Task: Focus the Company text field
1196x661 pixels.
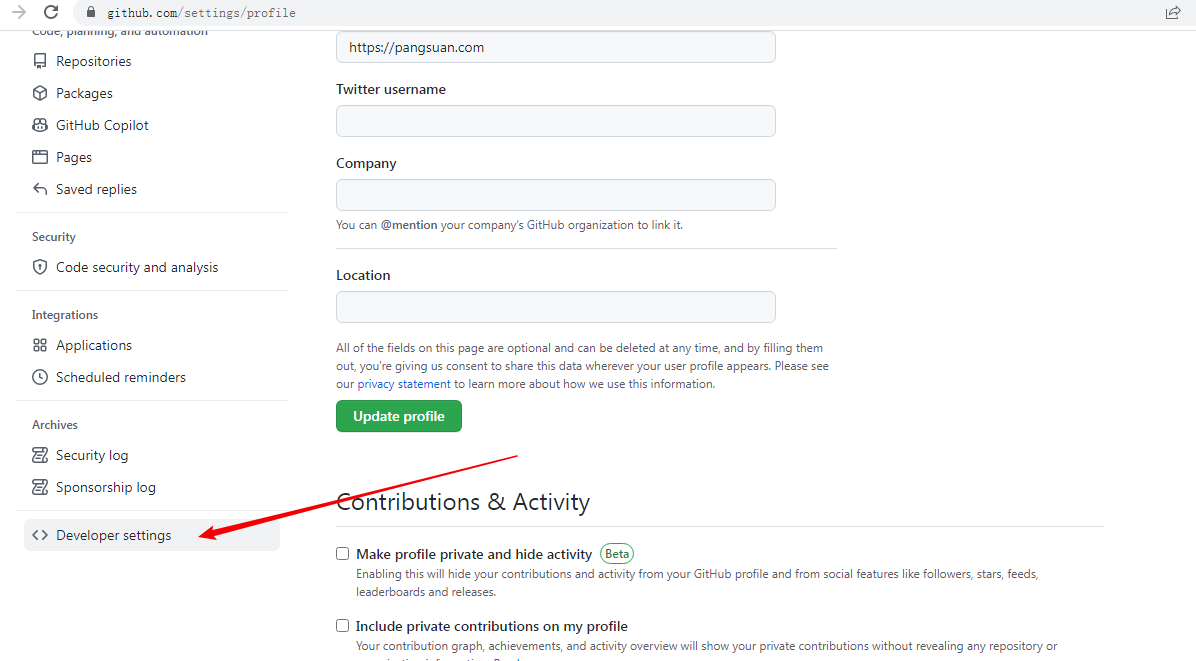Action: point(555,195)
